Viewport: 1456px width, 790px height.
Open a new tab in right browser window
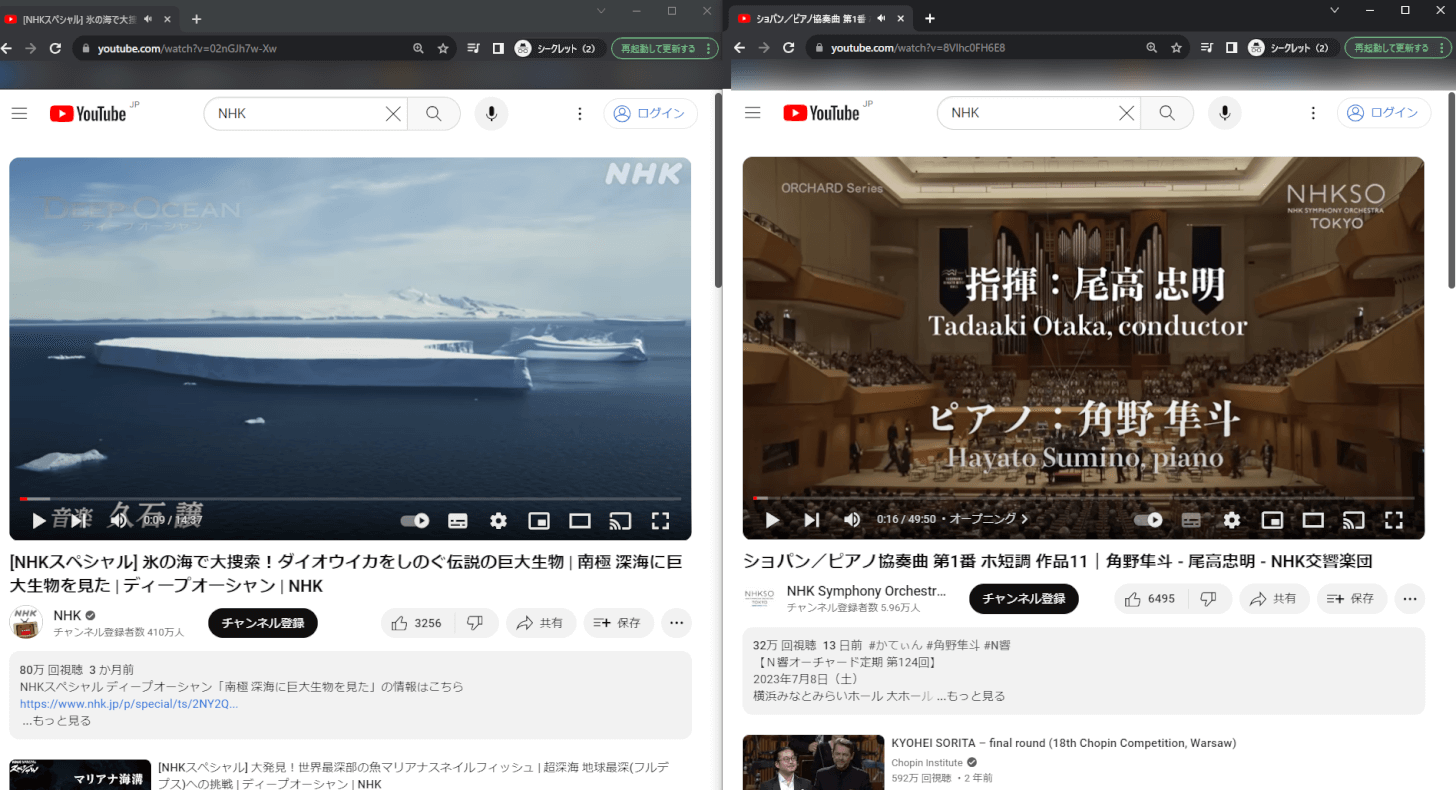[929, 19]
